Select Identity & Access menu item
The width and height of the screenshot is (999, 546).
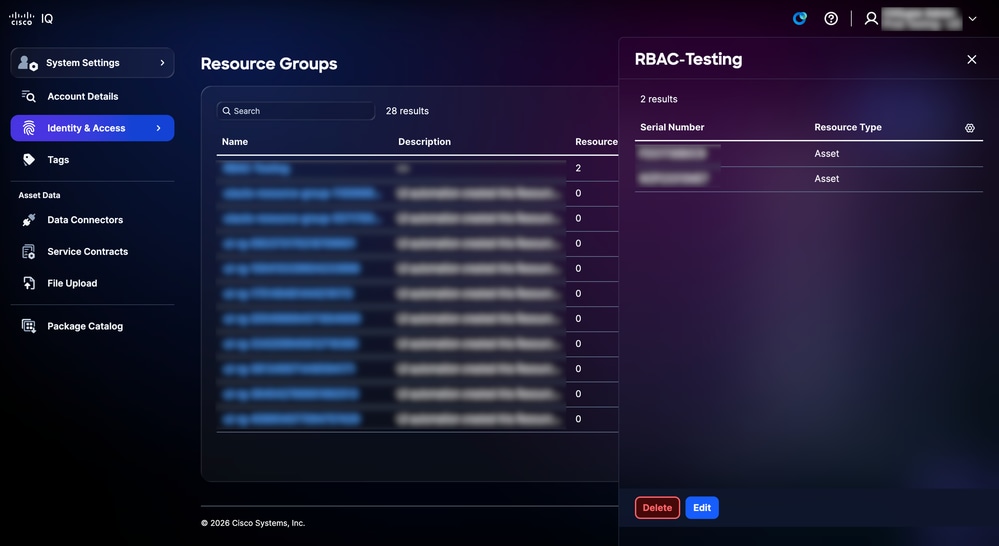coord(92,128)
